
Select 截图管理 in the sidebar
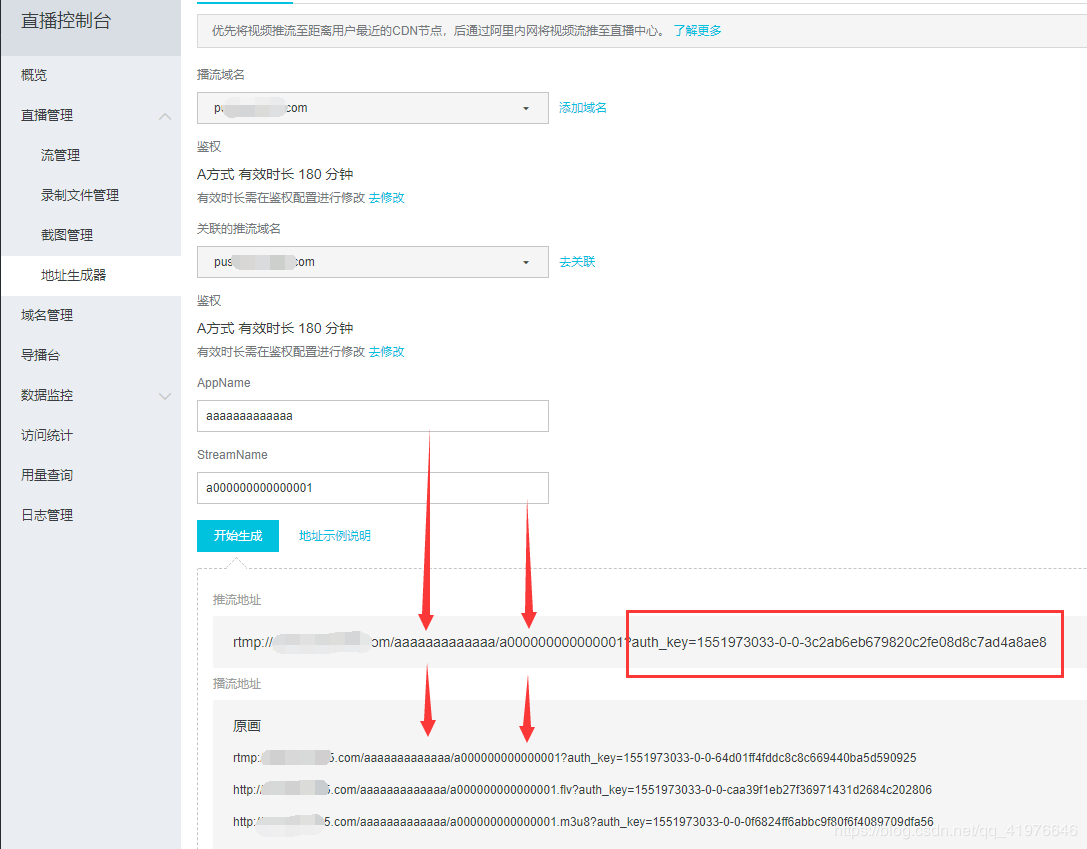click(x=67, y=235)
